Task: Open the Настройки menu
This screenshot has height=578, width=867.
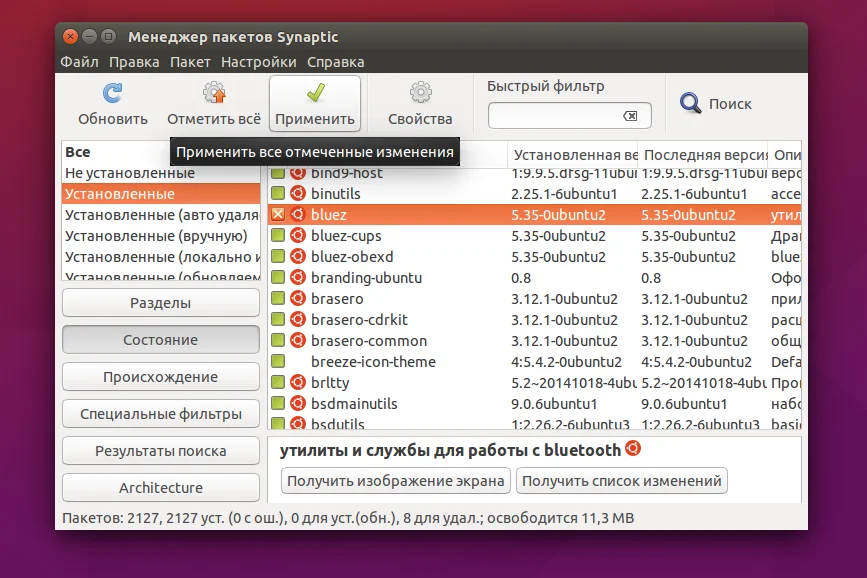Action: coord(259,62)
